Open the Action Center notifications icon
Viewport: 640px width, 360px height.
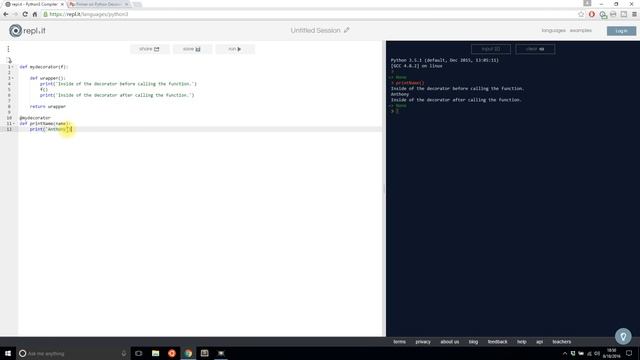(629, 353)
